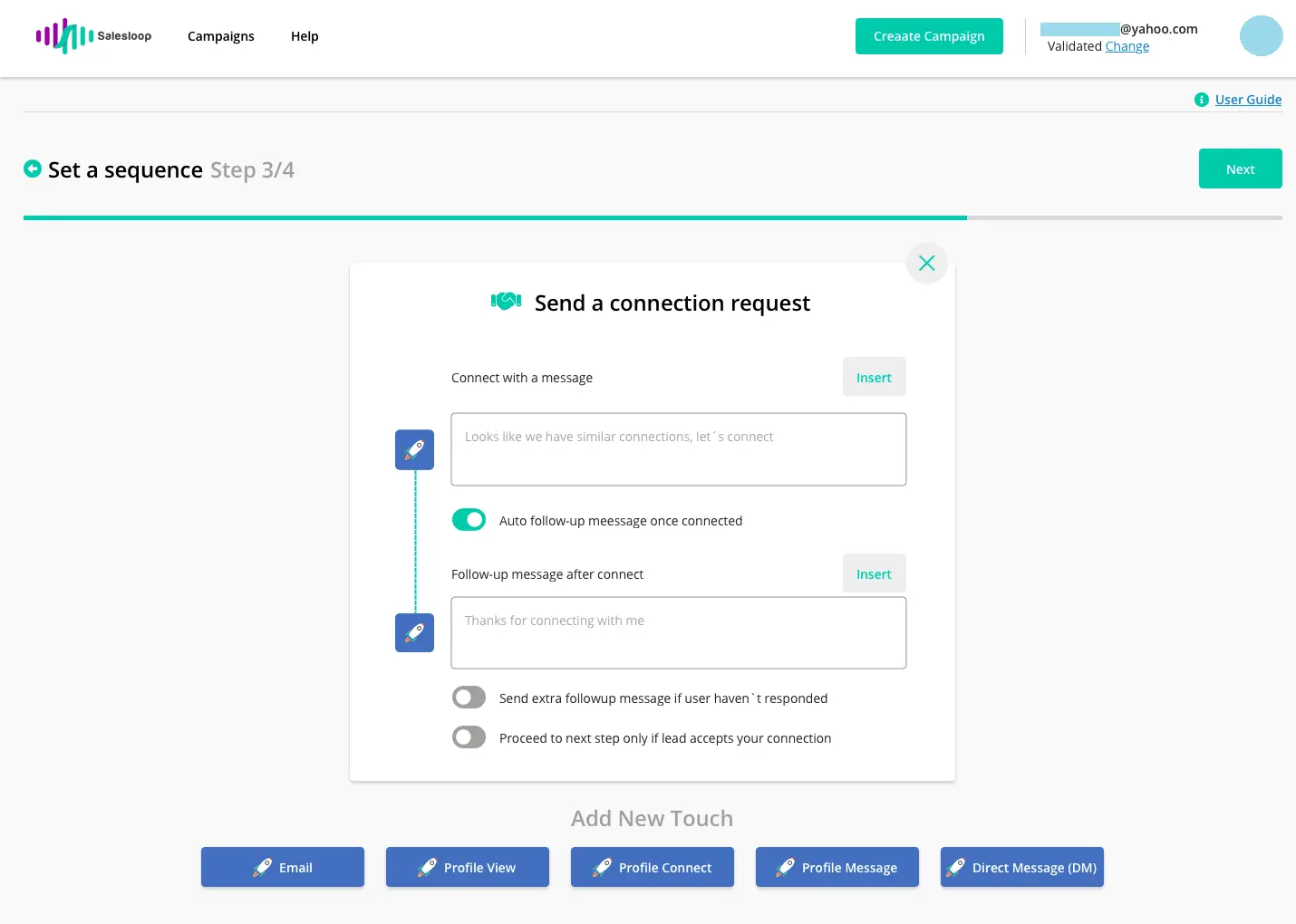This screenshot has width=1296, height=924.
Task: Focus the connect message text field
Action: click(x=679, y=449)
